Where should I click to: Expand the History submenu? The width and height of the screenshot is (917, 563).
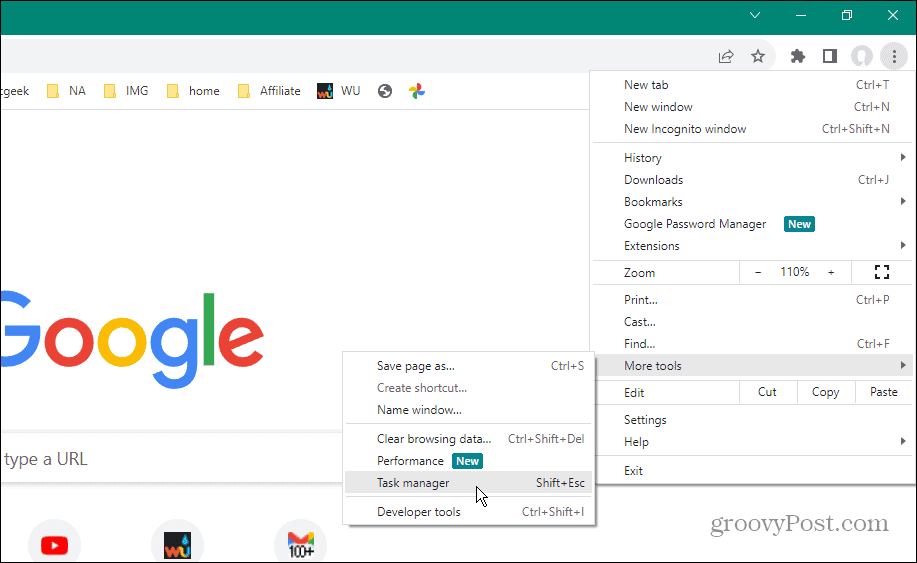752,158
